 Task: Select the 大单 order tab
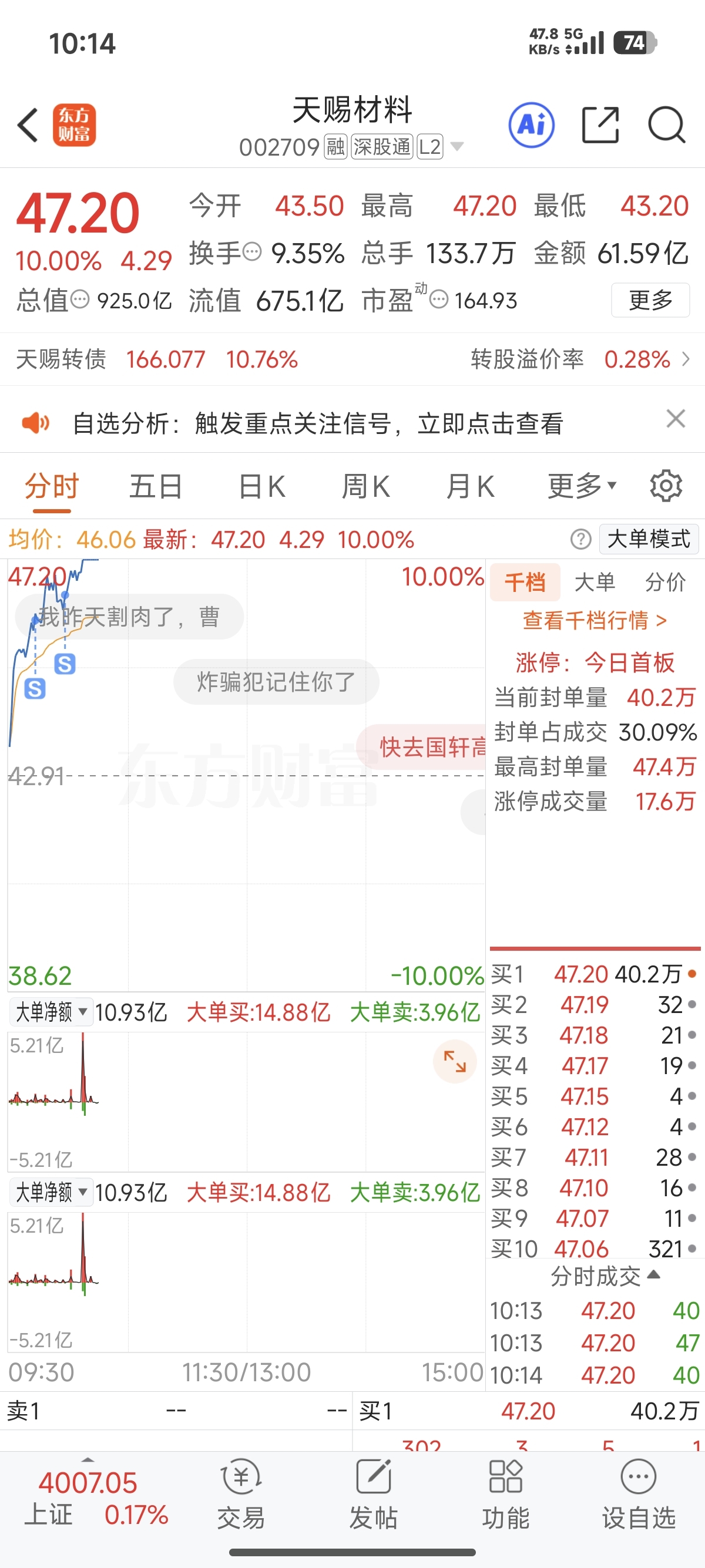[x=595, y=582]
